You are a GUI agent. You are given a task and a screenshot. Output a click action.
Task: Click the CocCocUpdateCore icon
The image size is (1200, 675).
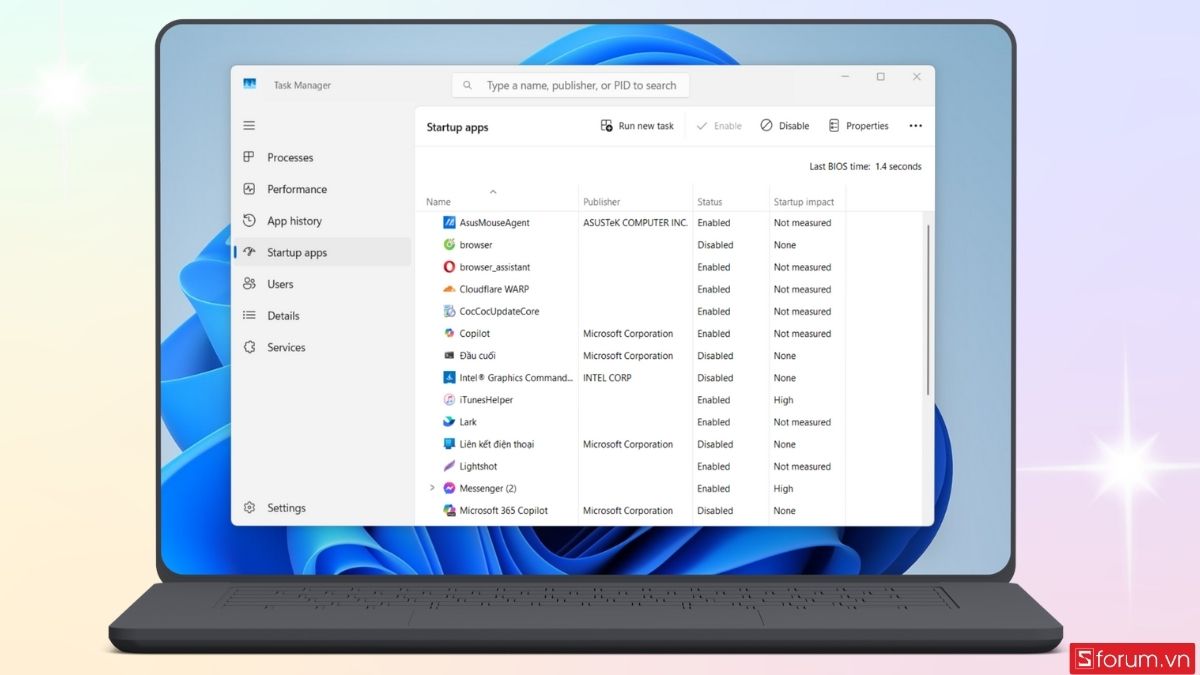449,311
